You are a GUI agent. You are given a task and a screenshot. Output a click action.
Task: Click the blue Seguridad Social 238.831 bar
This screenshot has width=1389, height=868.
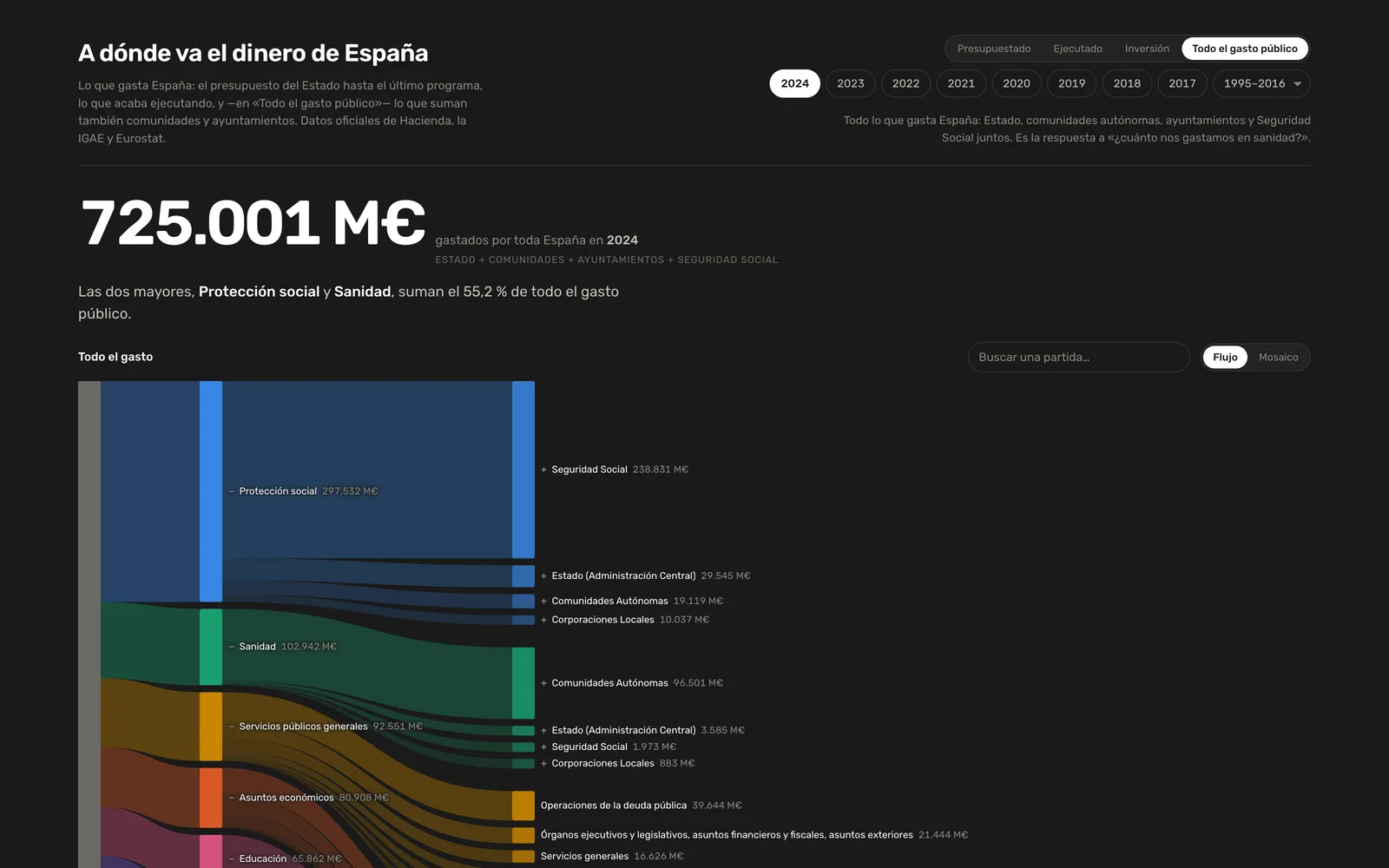(x=523, y=470)
